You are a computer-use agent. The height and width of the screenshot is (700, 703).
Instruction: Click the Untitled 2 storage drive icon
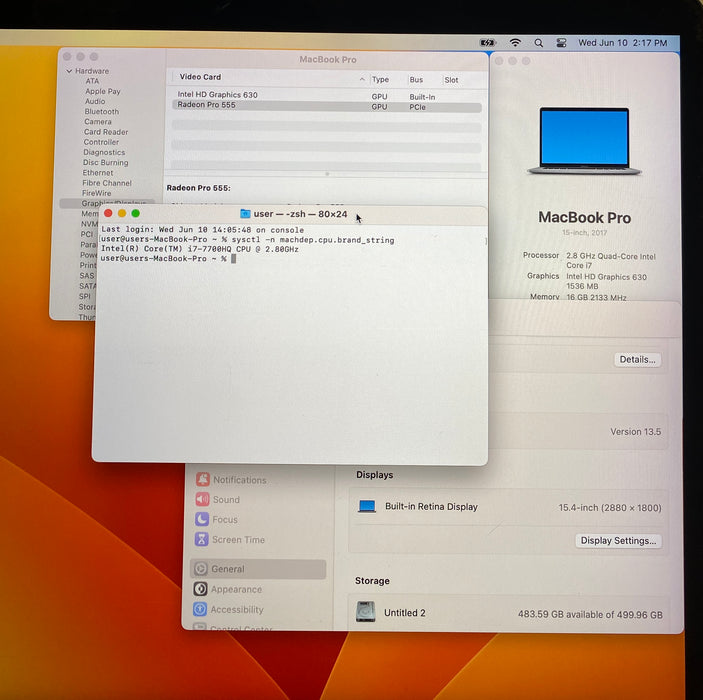(366, 612)
